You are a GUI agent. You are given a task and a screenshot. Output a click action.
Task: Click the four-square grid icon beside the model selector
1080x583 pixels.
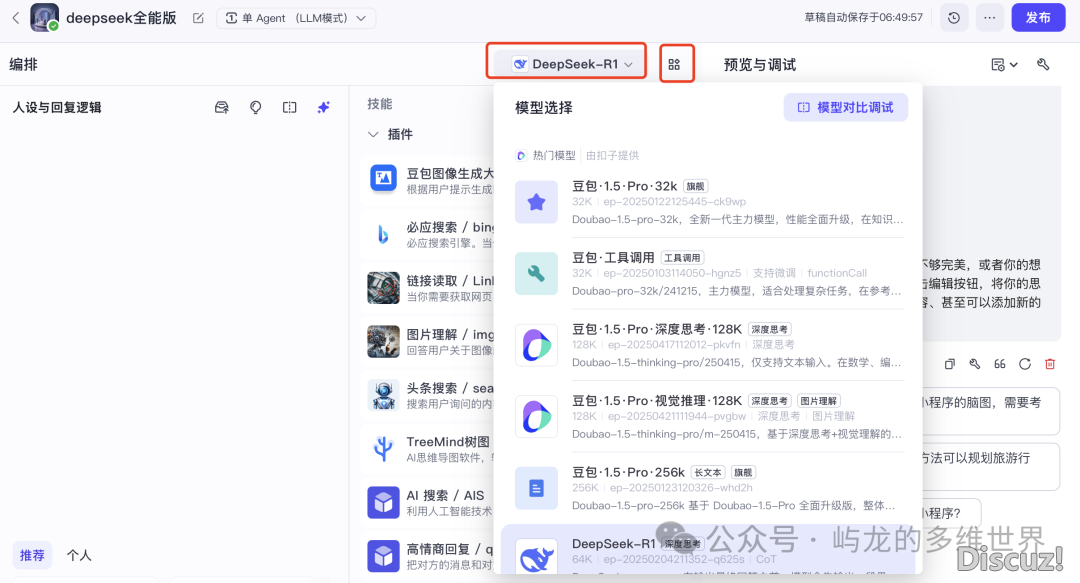674,64
